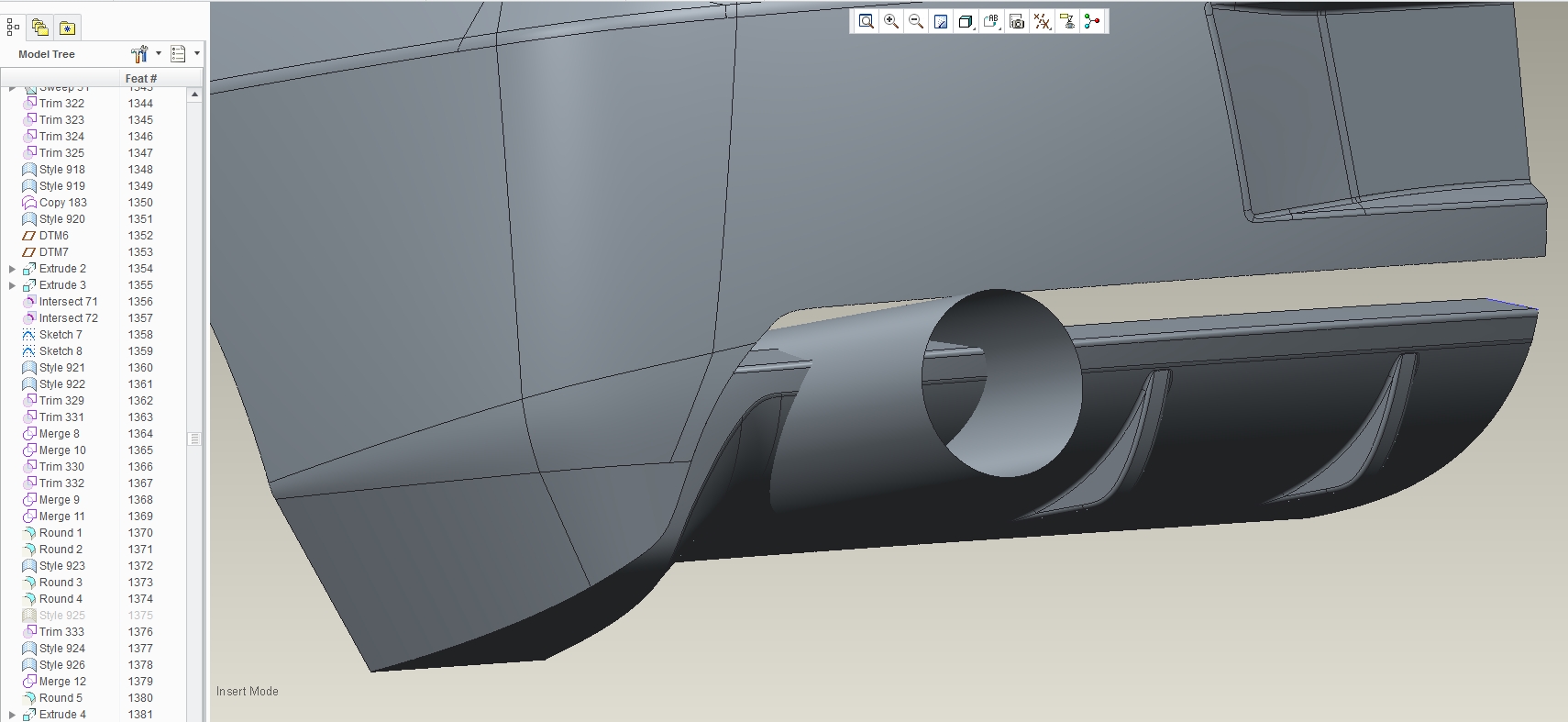The image size is (1568, 722).
Task: Open the Display Style cube icon
Action: [966, 21]
